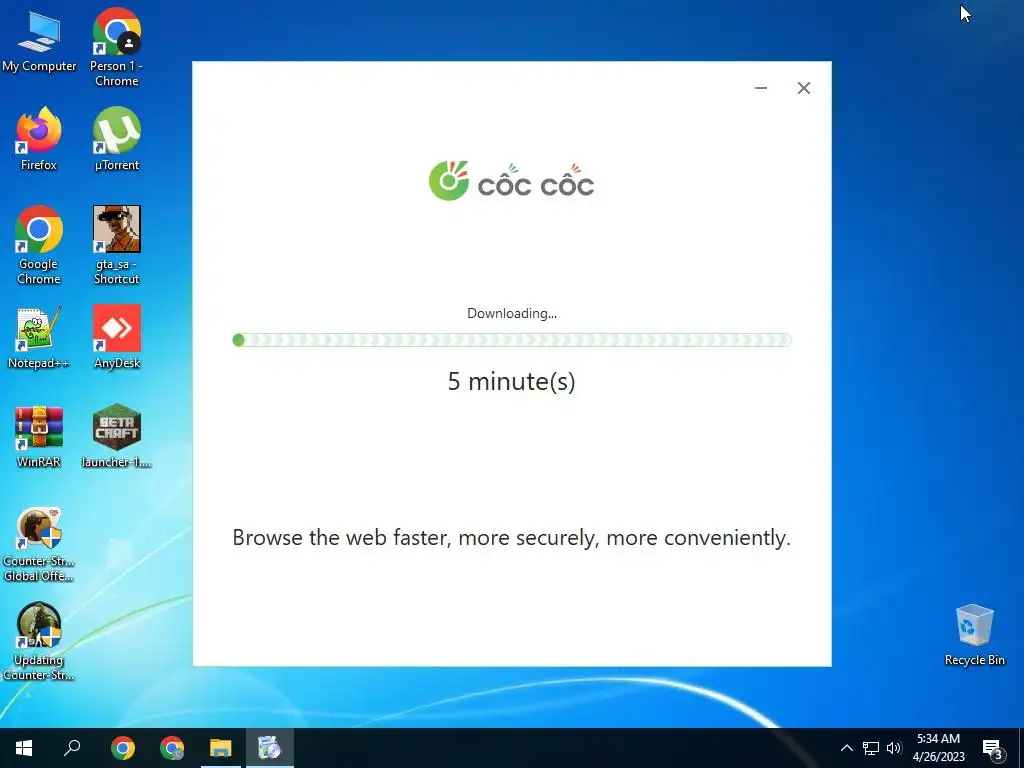This screenshot has width=1024, height=768.
Task: Select the Notepad++ desktop shortcut
Action: [39, 337]
